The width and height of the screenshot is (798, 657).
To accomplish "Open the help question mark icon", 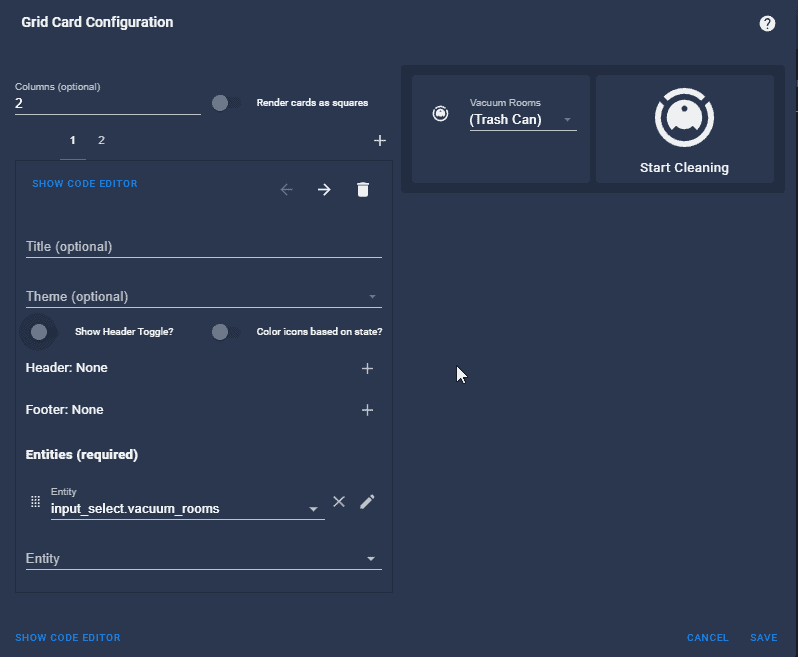I will click(767, 23).
